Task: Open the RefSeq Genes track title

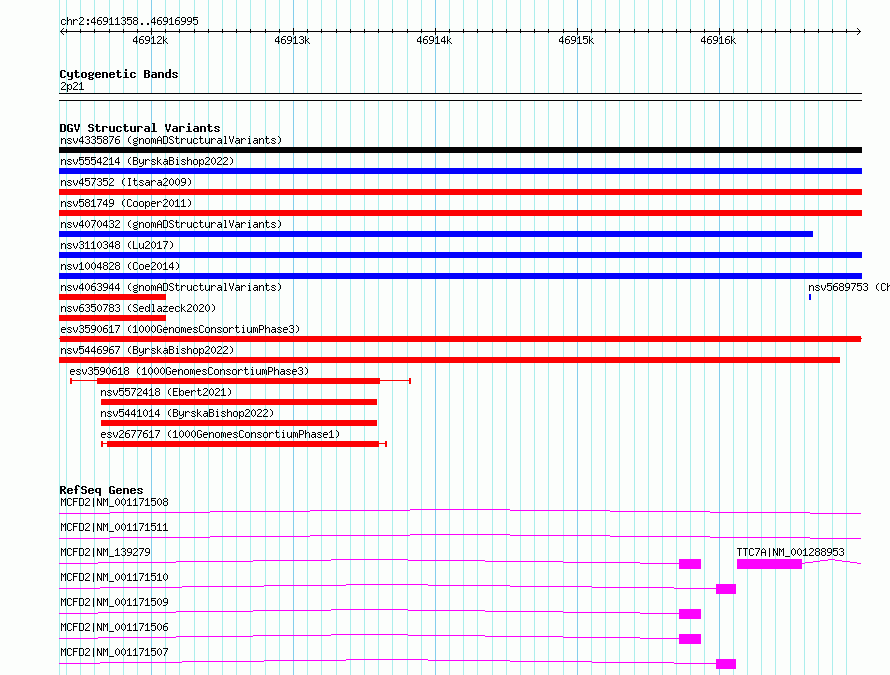Action: tap(101, 490)
